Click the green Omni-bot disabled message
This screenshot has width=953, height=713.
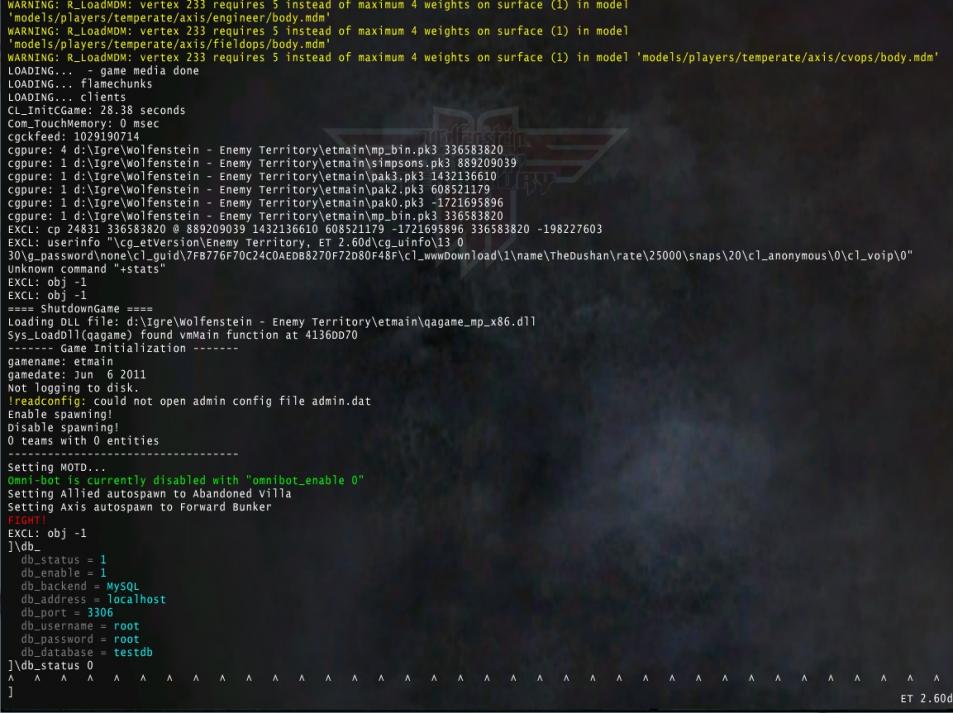[185, 480]
